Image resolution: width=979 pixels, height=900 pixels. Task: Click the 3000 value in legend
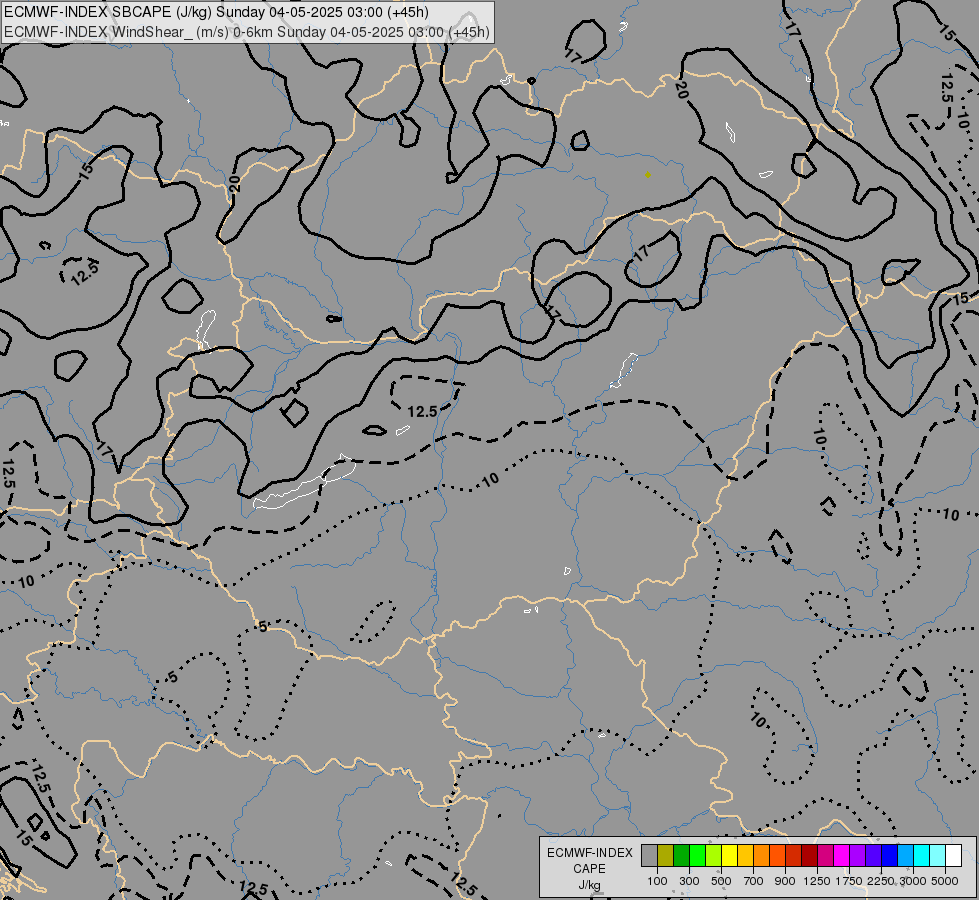913,881
